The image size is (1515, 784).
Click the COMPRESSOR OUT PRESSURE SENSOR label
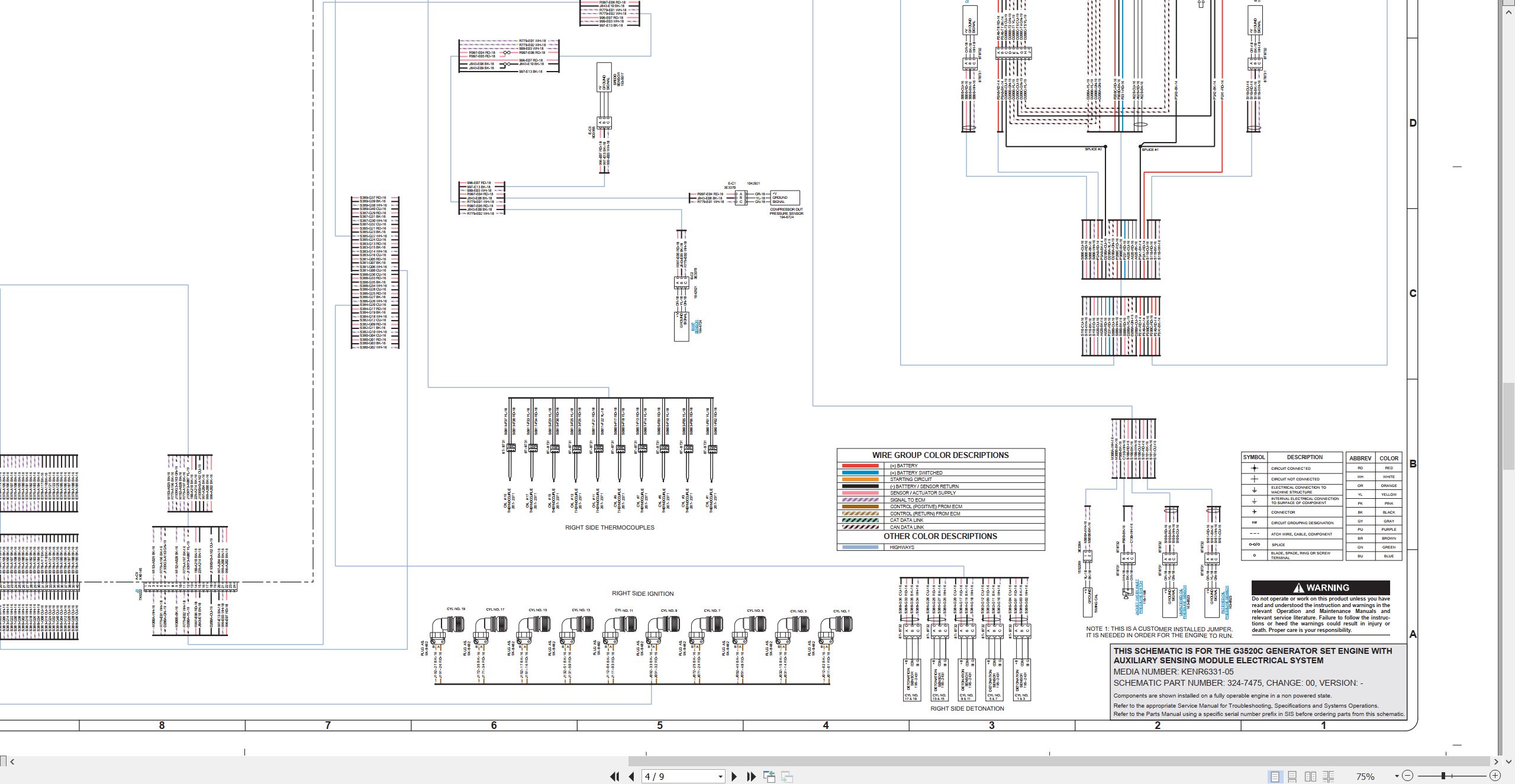(786, 213)
